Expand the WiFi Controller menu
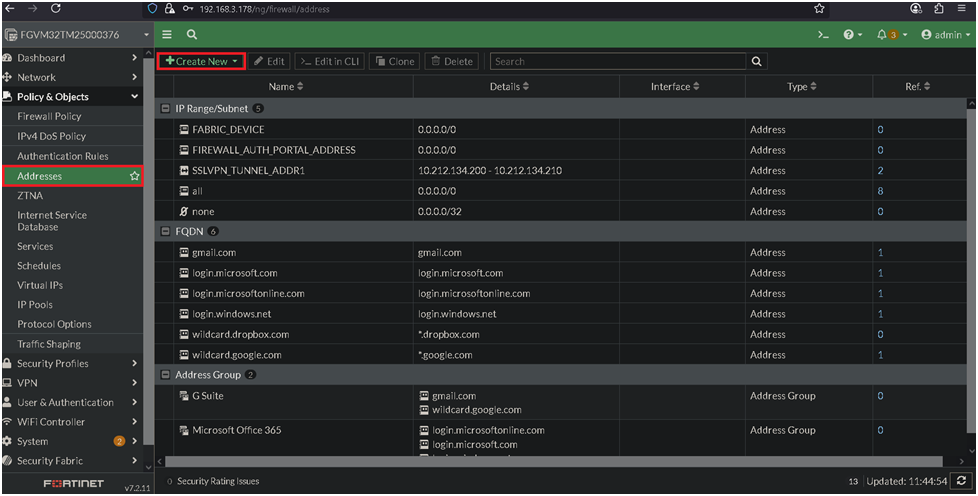The width and height of the screenshot is (978, 496). point(71,422)
